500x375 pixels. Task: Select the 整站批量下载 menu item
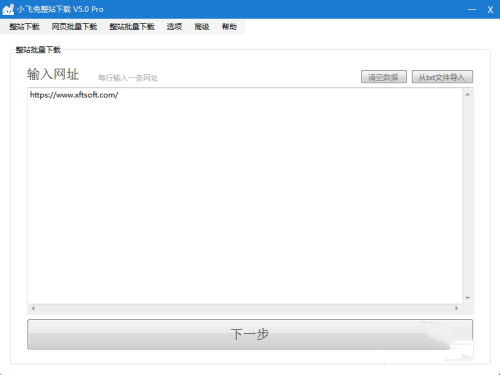click(132, 27)
